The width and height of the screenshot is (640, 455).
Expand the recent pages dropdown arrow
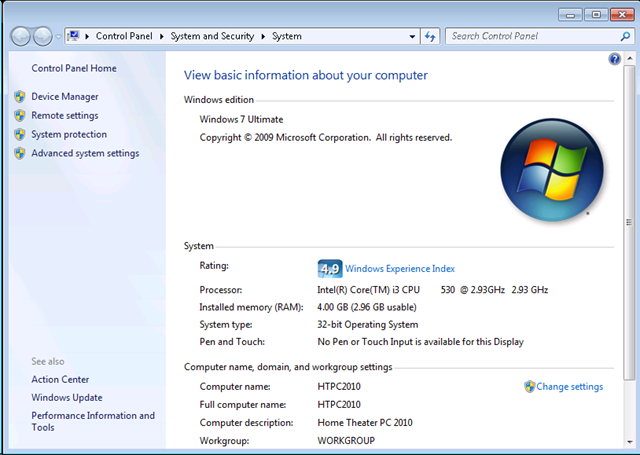[x=59, y=36]
